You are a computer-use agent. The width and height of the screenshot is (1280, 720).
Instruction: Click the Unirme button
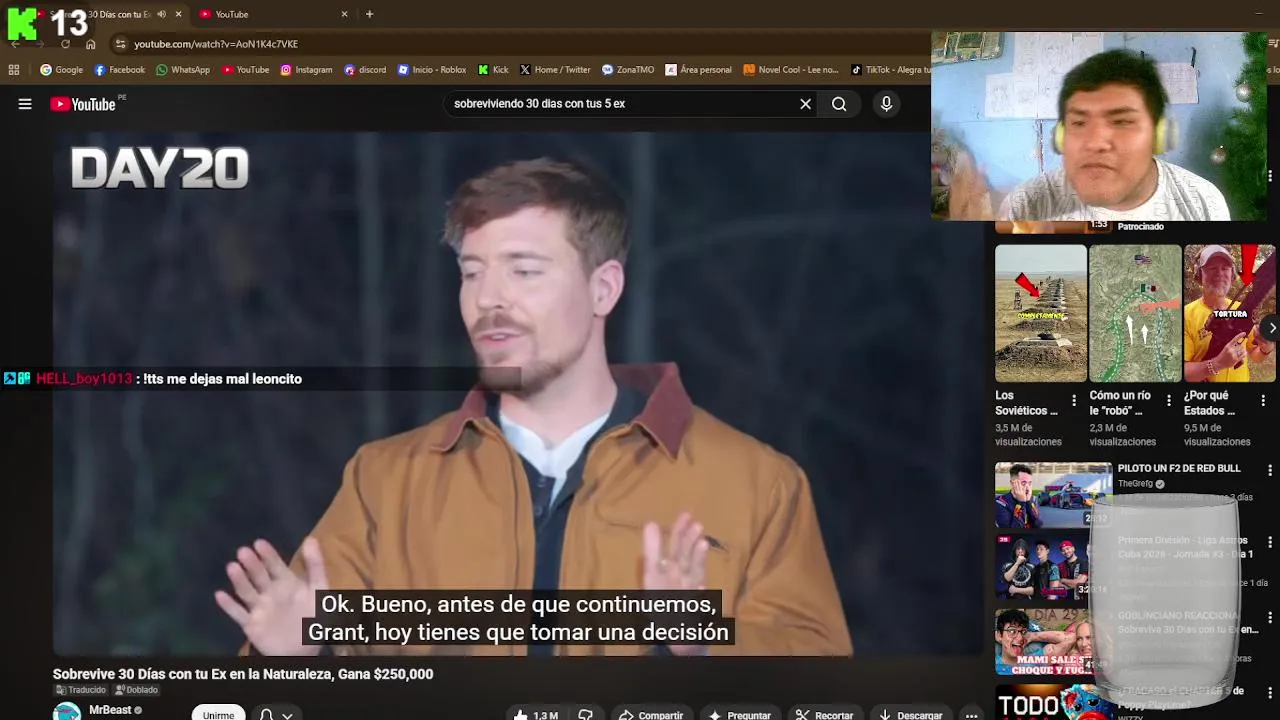pyautogui.click(x=218, y=714)
